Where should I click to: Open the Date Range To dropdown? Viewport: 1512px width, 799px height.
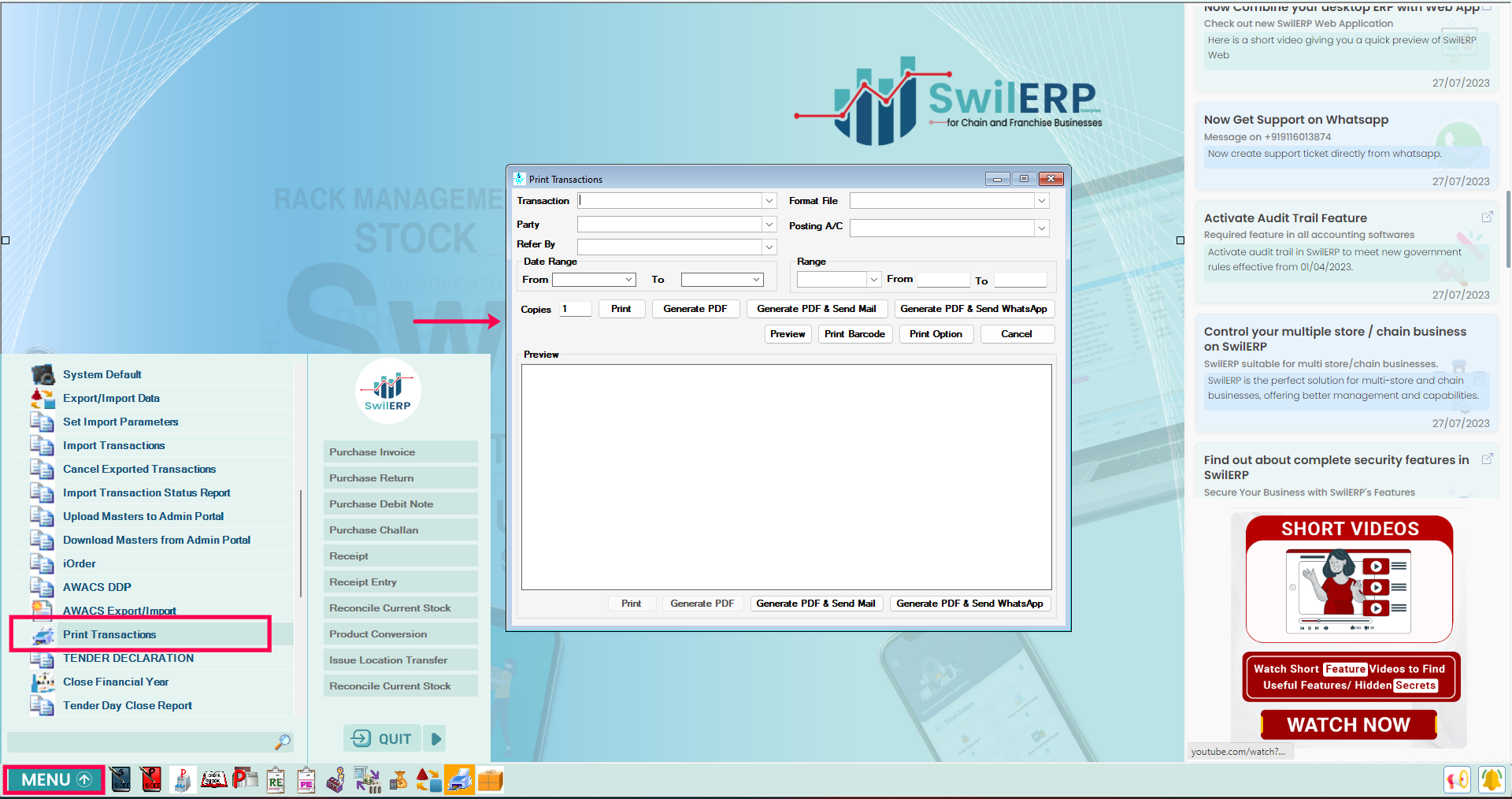757,279
